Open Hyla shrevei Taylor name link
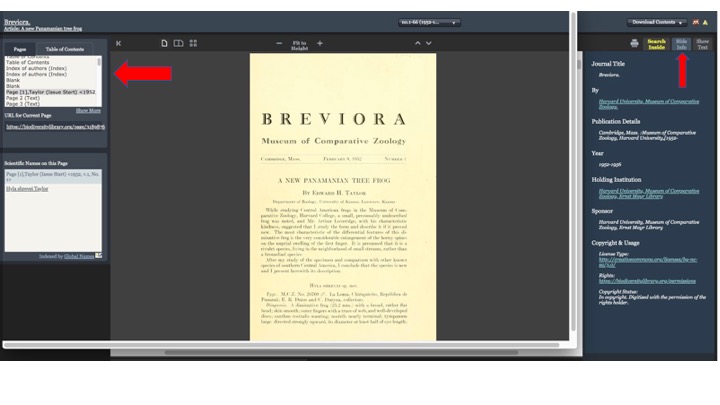 point(27,189)
